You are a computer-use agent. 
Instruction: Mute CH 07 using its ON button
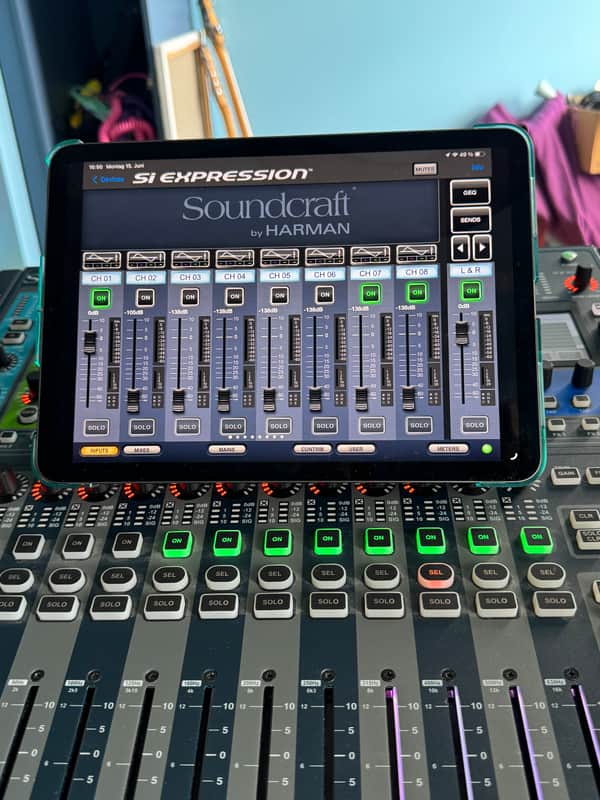point(370,293)
